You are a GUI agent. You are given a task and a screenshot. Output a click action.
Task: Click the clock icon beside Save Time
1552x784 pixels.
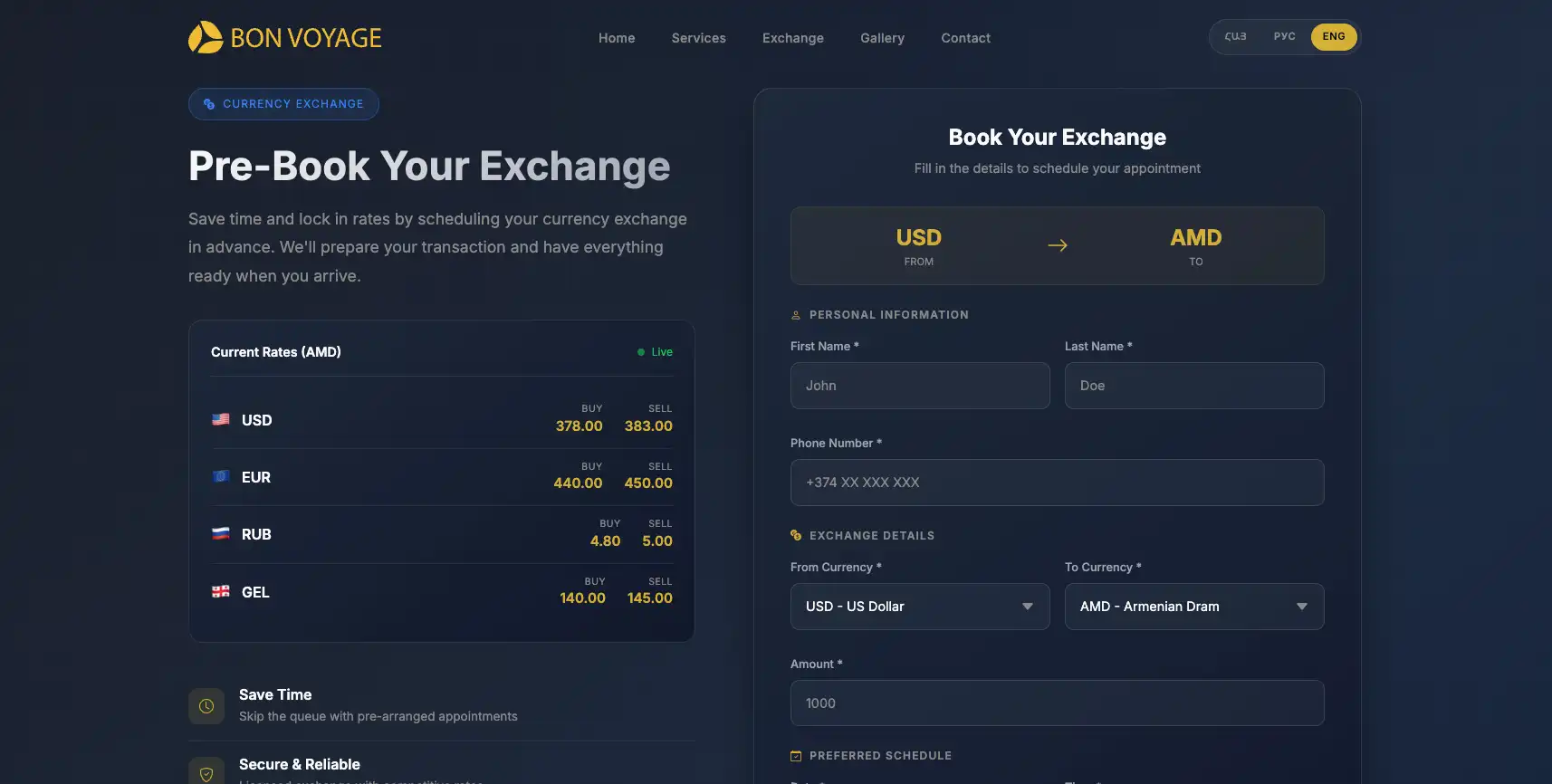pos(206,706)
